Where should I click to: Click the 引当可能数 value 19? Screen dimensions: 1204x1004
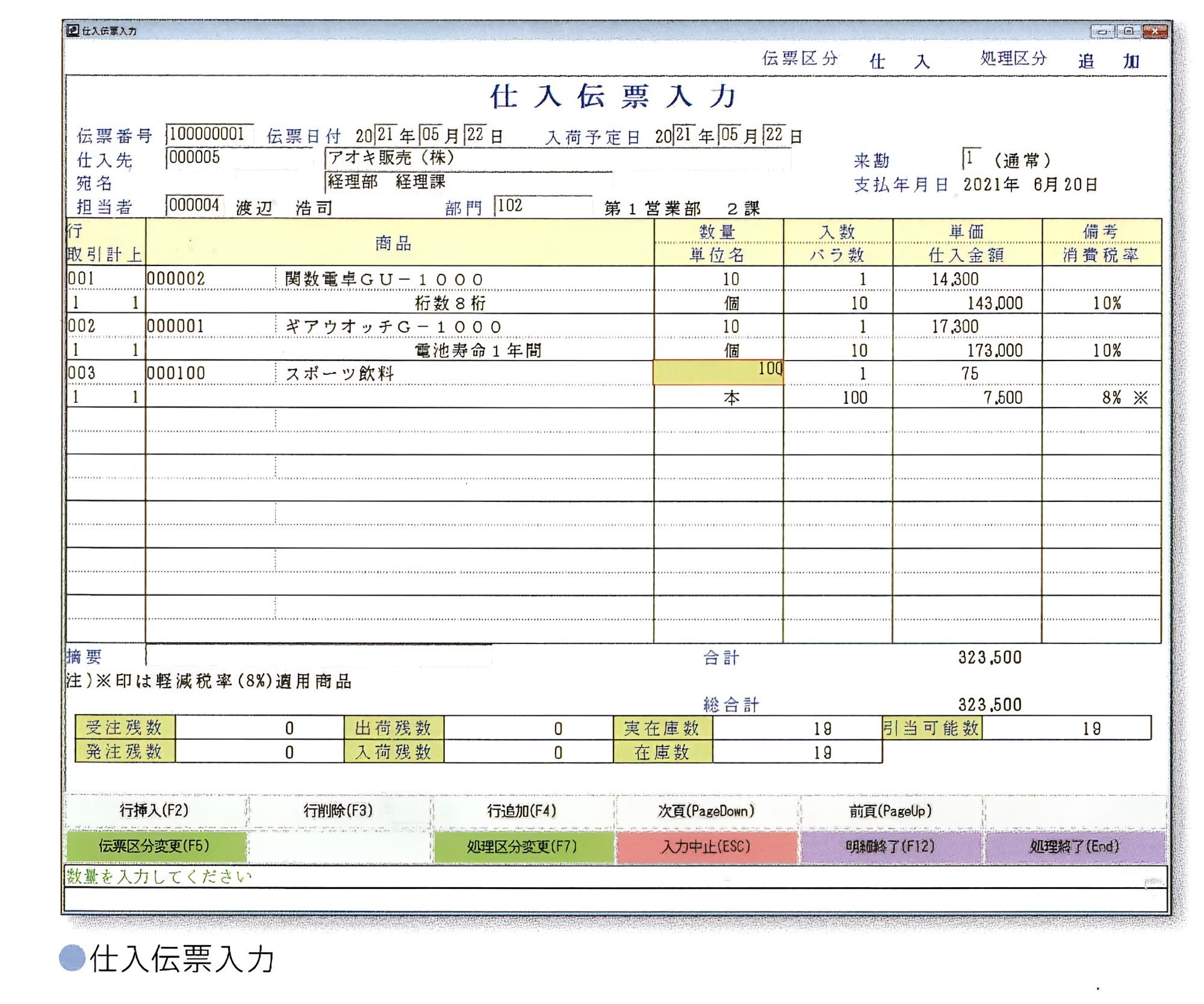click(x=1066, y=728)
